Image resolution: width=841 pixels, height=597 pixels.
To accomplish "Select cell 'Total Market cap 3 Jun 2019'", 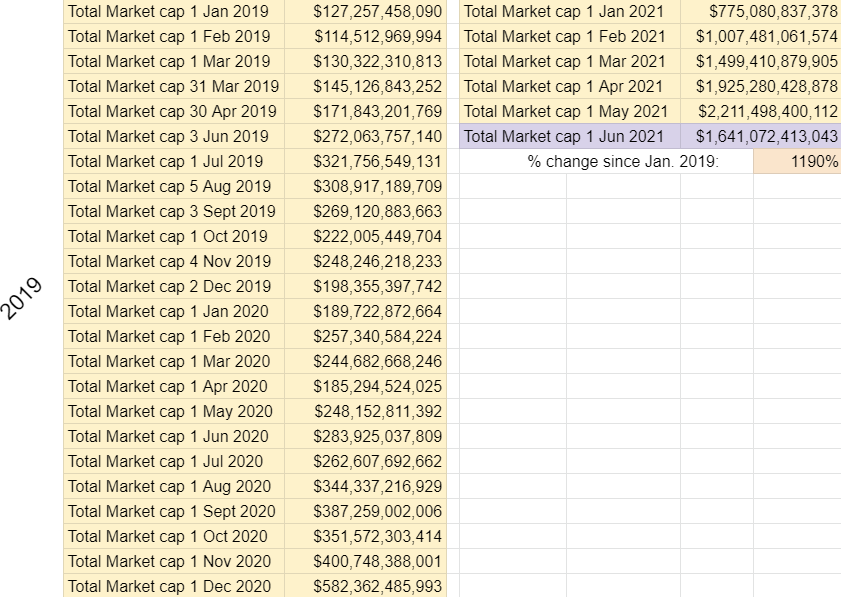I will pyautogui.click(x=174, y=136).
